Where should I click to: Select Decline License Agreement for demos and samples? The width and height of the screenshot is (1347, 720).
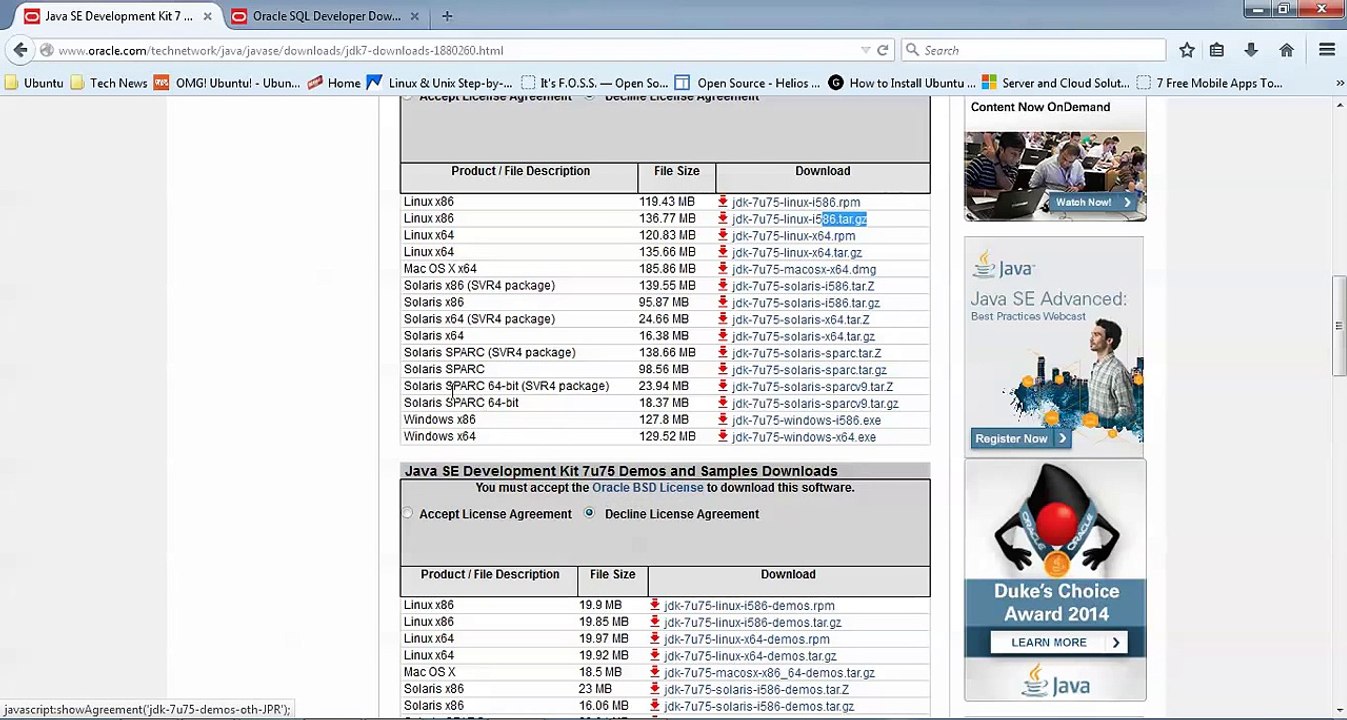coord(589,514)
